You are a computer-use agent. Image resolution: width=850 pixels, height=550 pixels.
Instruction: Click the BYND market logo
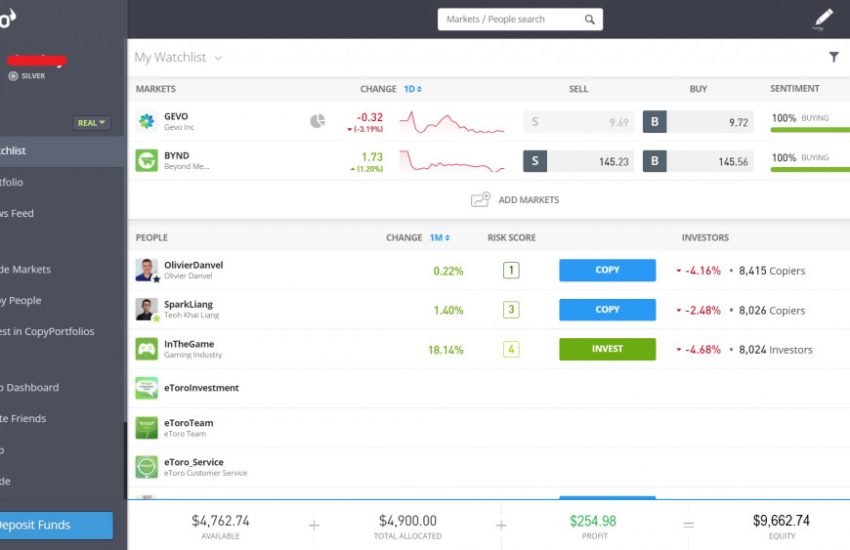point(146,160)
